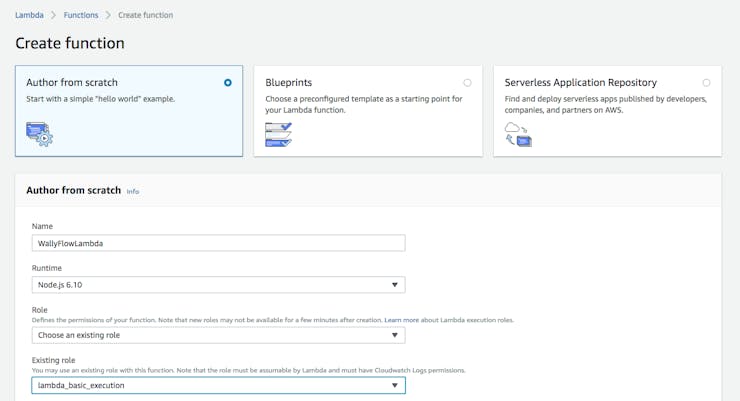
Task: Click the 'Runtime' field label
Action: tap(47, 268)
